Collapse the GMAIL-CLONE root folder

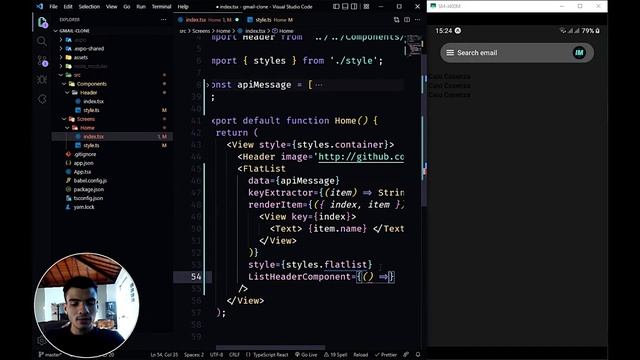pos(74,31)
